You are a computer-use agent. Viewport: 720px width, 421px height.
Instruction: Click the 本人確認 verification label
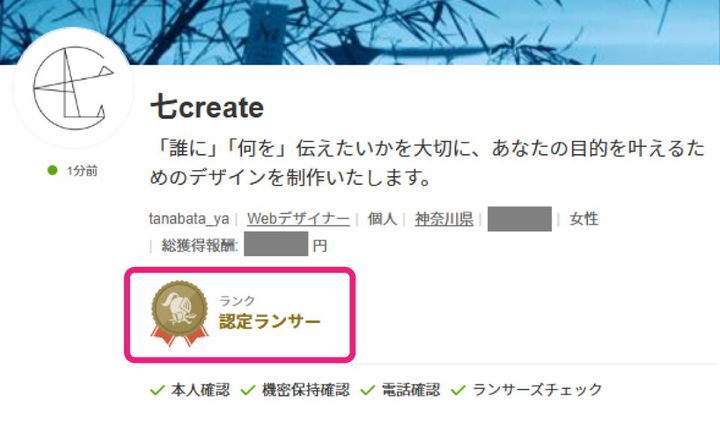(x=200, y=390)
